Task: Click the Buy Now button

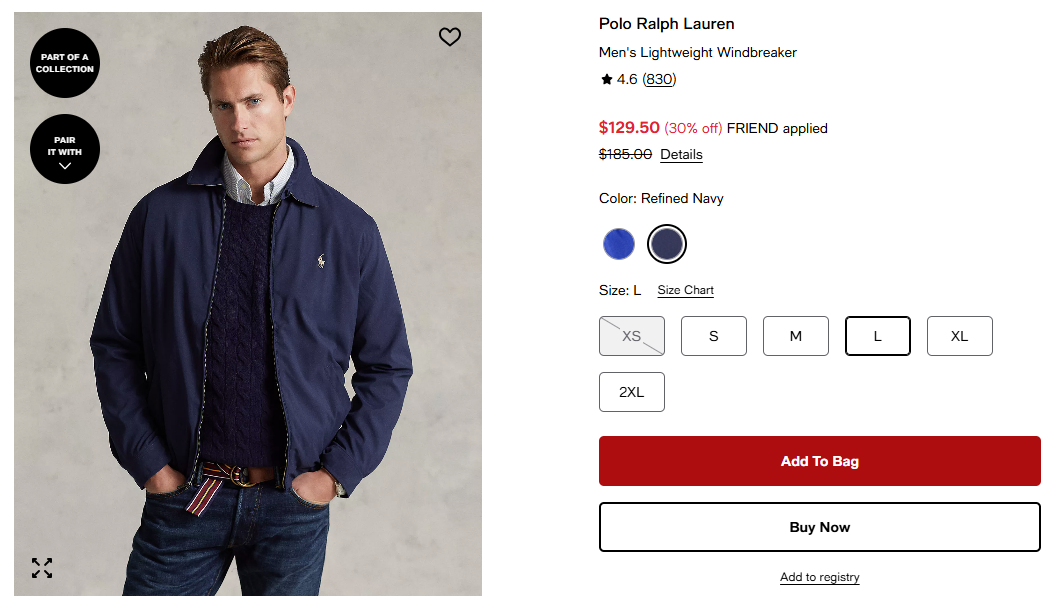Action: coord(820,527)
